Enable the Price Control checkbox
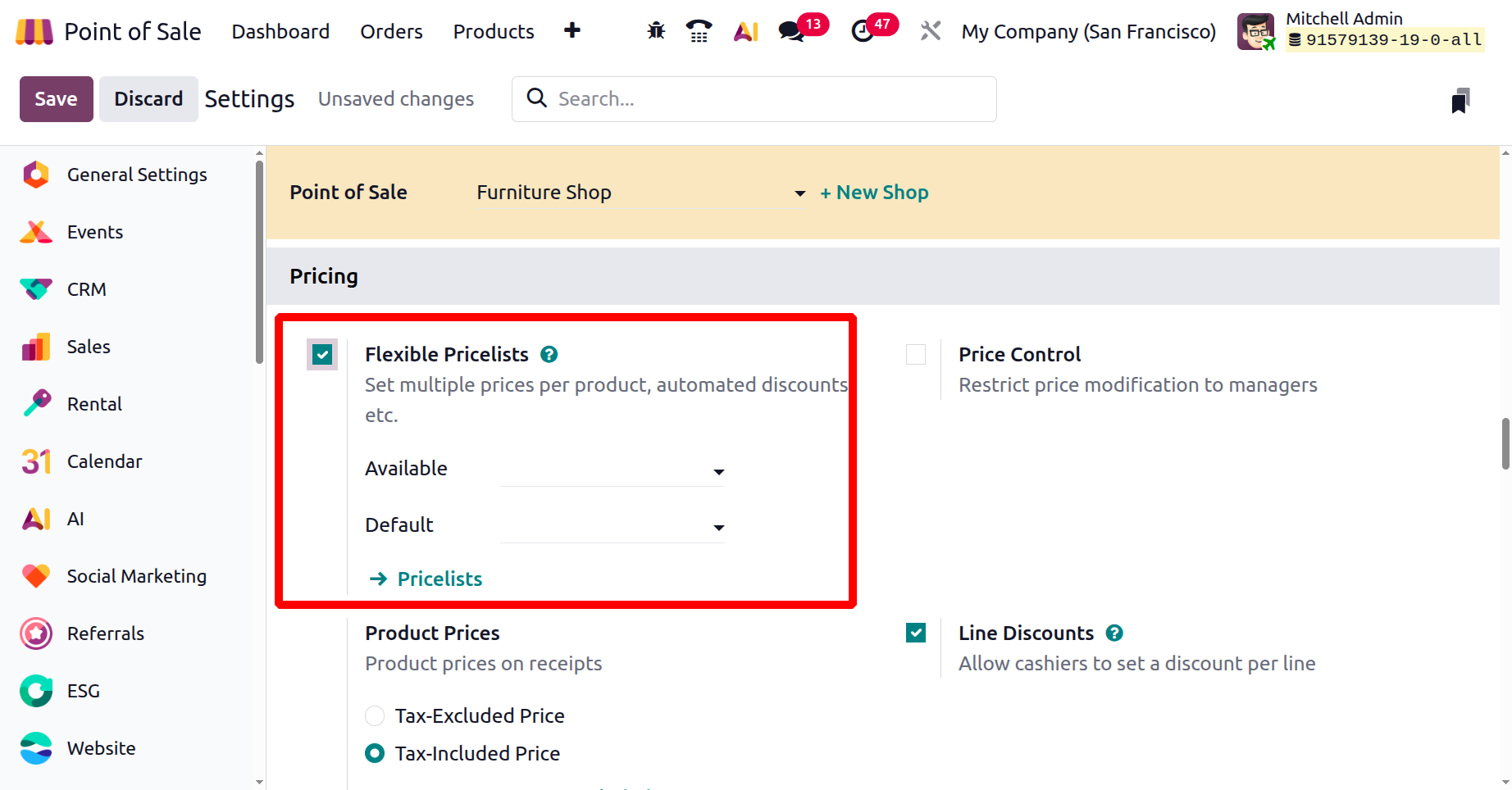1512x790 pixels. [x=916, y=355]
